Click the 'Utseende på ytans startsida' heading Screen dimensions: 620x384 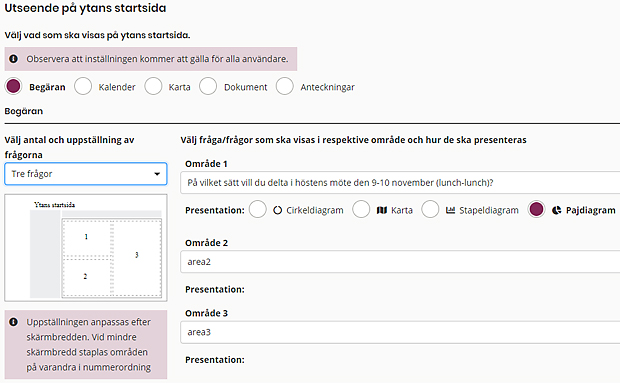pyautogui.click(x=85, y=8)
